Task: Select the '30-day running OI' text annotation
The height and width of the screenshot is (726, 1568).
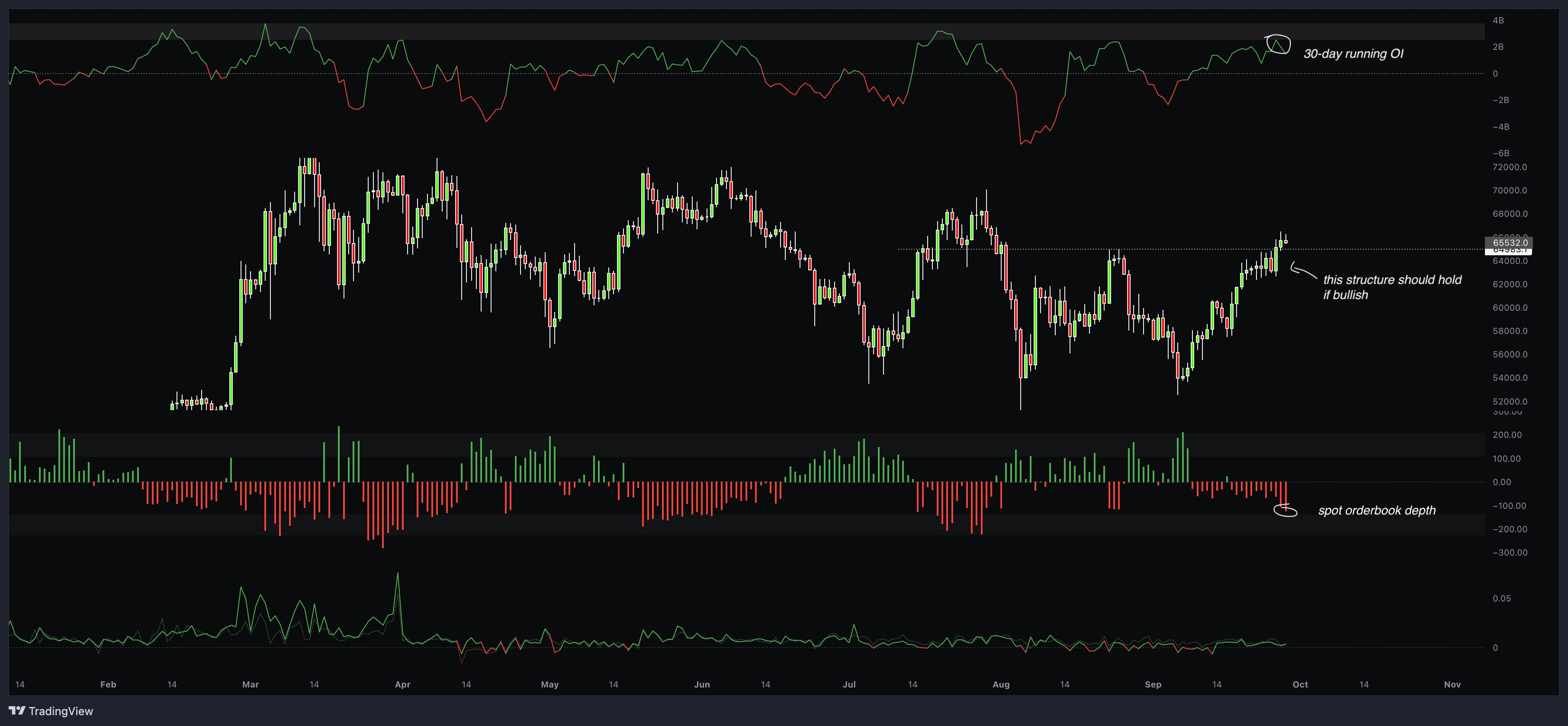Action: coord(1353,54)
